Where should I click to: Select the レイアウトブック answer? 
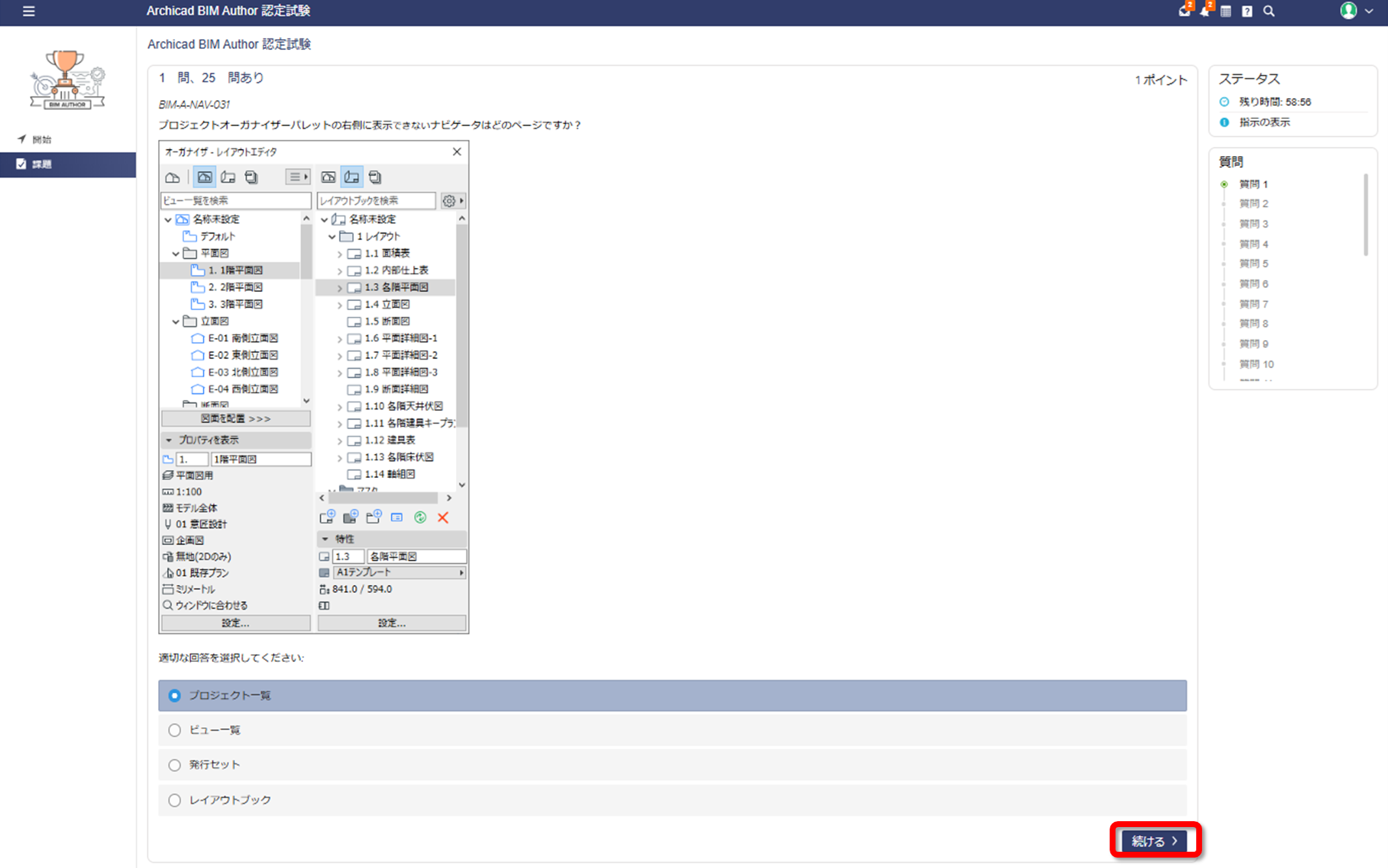pos(672,800)
